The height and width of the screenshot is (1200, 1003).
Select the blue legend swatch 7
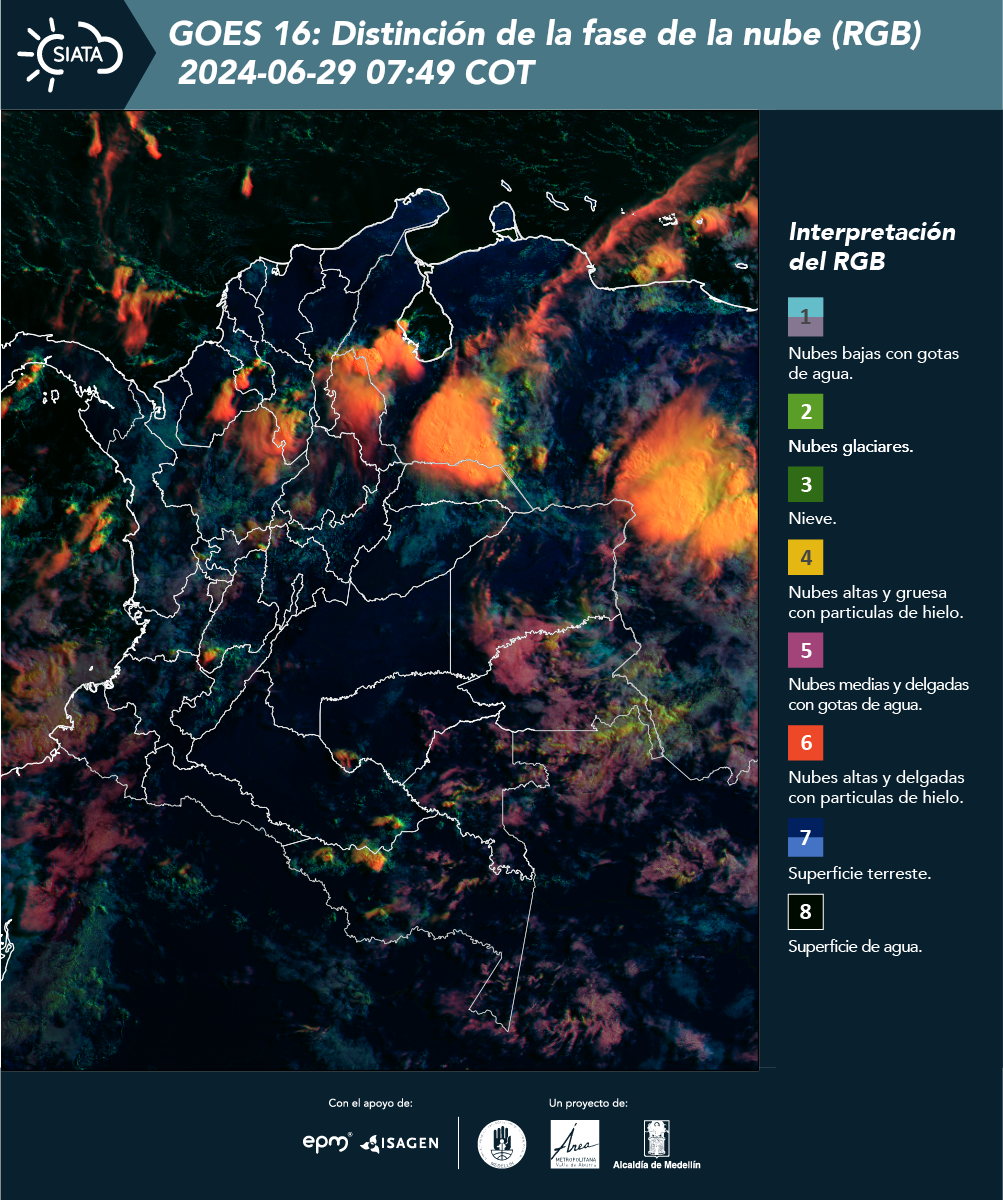tap(805, 837)
